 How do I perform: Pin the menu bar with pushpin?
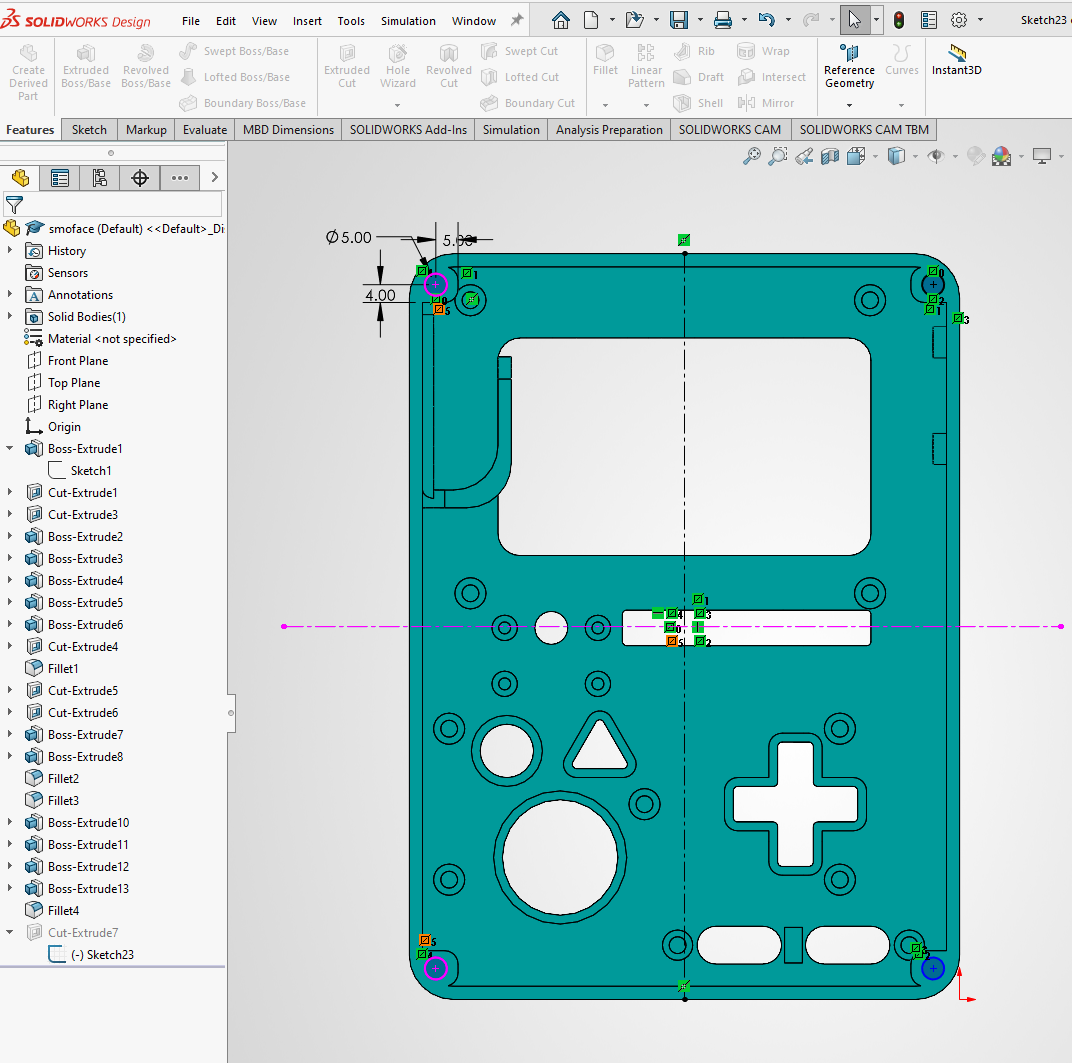tap(517, 21)
